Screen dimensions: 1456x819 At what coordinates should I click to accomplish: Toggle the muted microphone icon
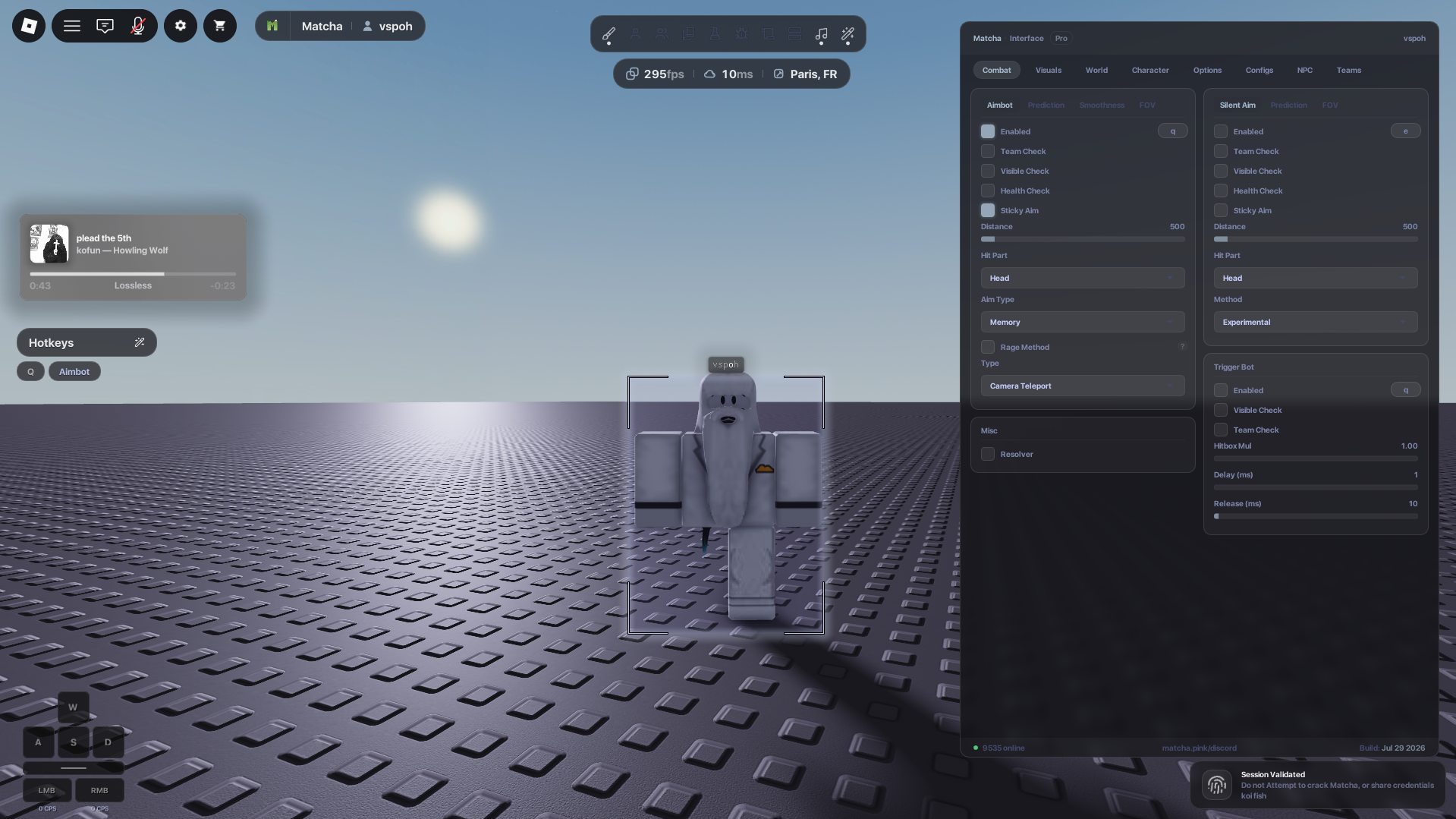pyautogui.click(x=137, y=26)
